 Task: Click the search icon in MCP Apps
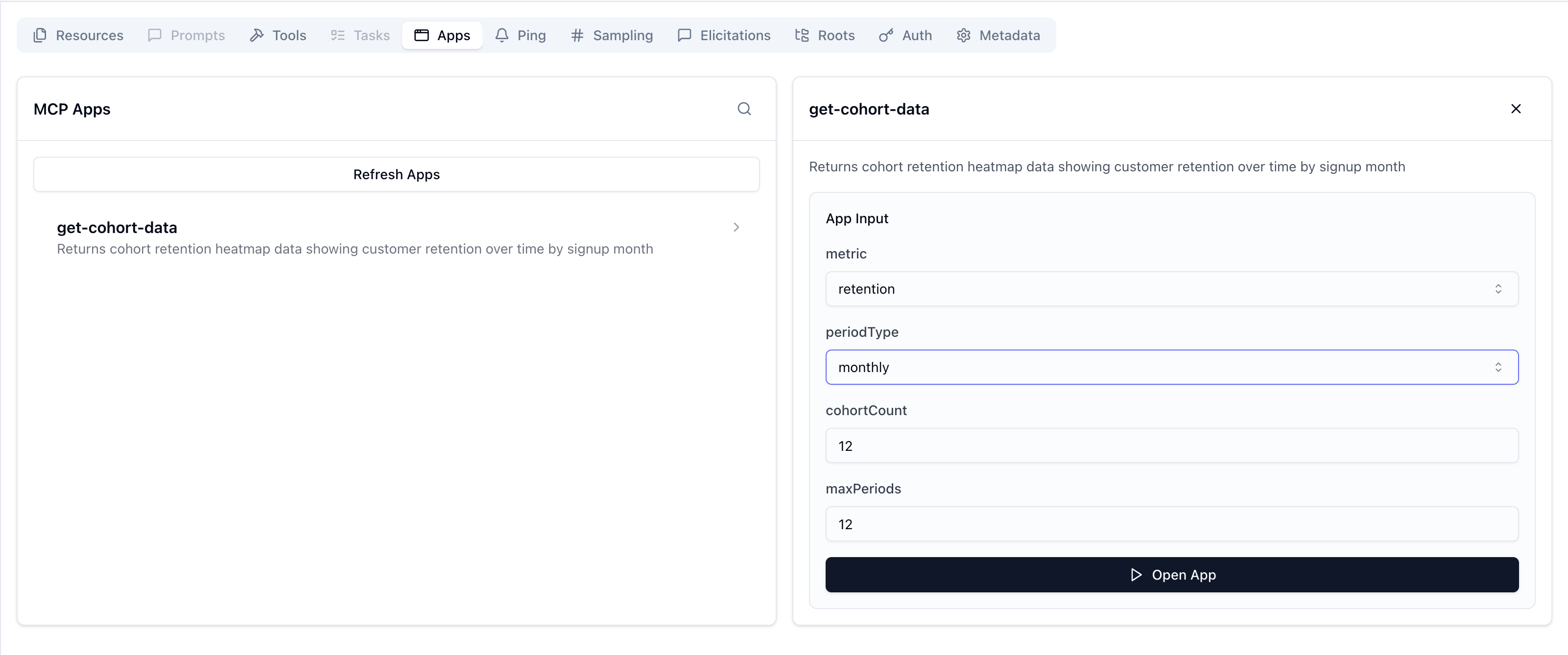[x=744, y=109]
